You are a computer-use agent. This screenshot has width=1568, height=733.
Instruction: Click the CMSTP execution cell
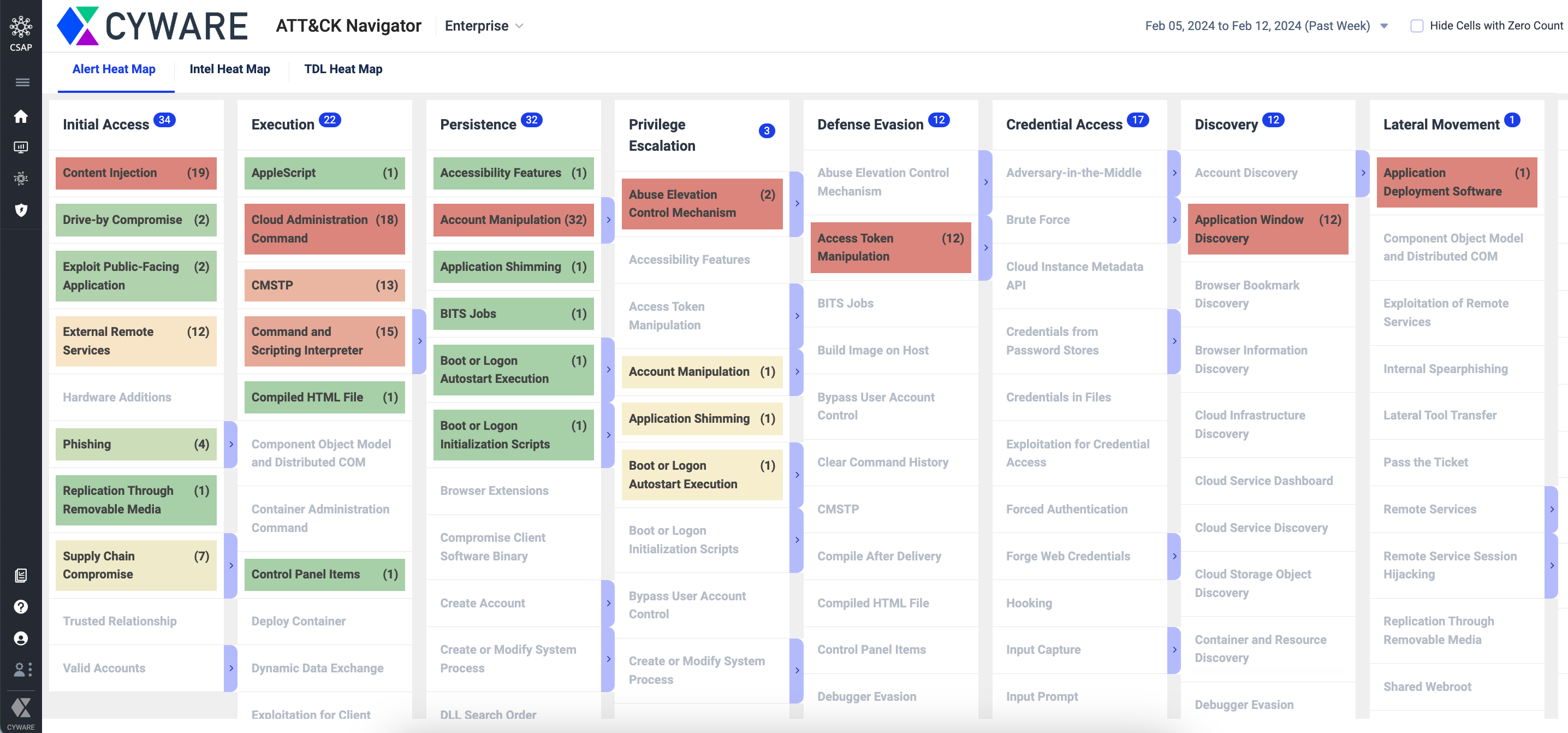[x=324, y=286]
